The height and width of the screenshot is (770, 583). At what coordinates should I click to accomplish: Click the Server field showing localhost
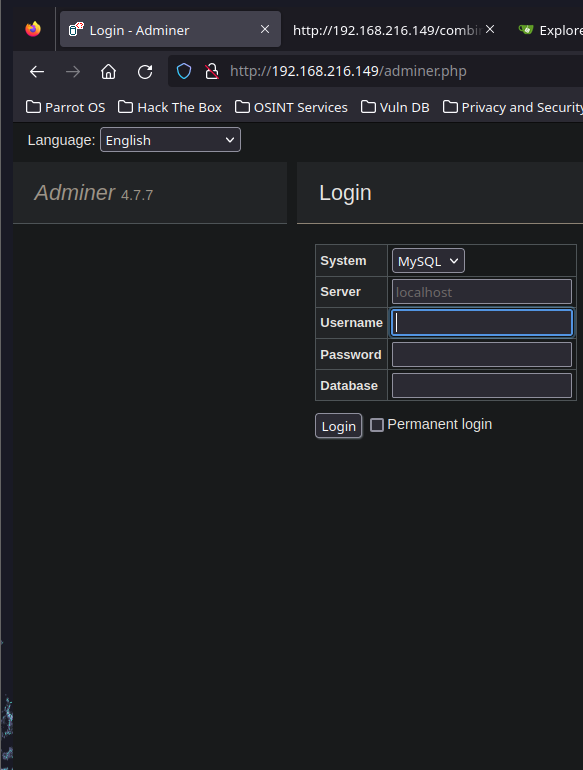coord(482,292)
